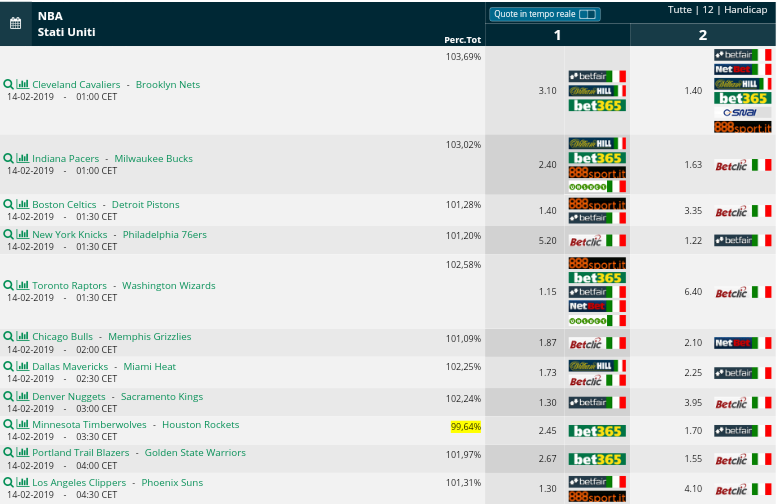The width and height of the screenshot is (778, 504).
Task: Click Betclic logo in New York Knicks row
Action: tap(597, 241)
